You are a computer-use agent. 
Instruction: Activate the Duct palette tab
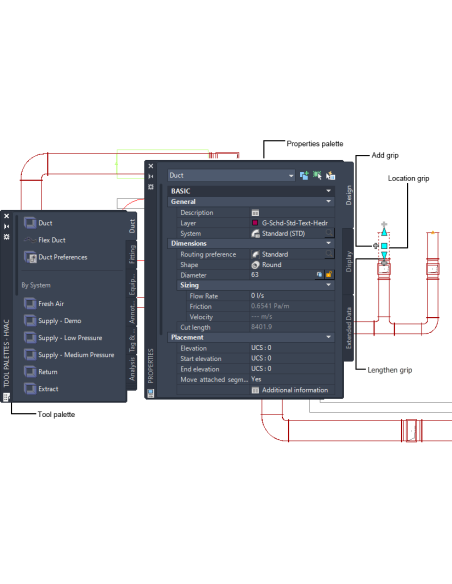point(132,226)
